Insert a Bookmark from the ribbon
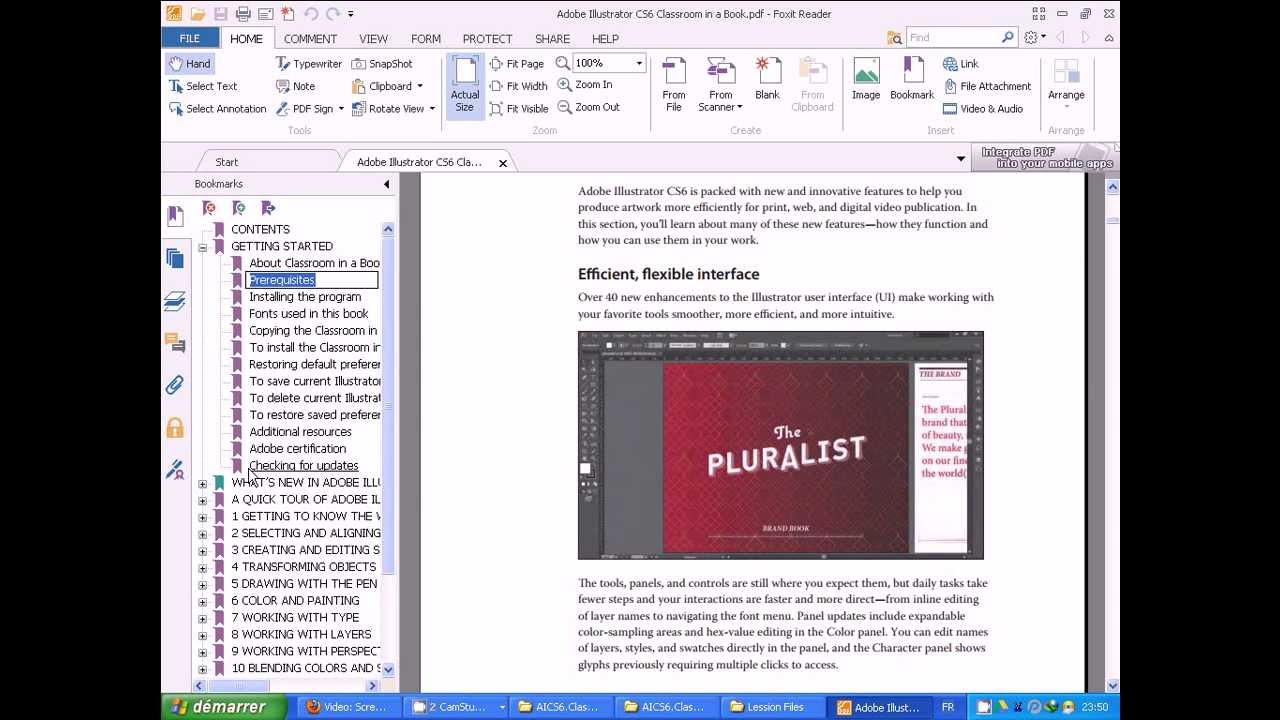Image resolution: width=1280 pixels, height=720 pixels. click(x=912, y=79)
